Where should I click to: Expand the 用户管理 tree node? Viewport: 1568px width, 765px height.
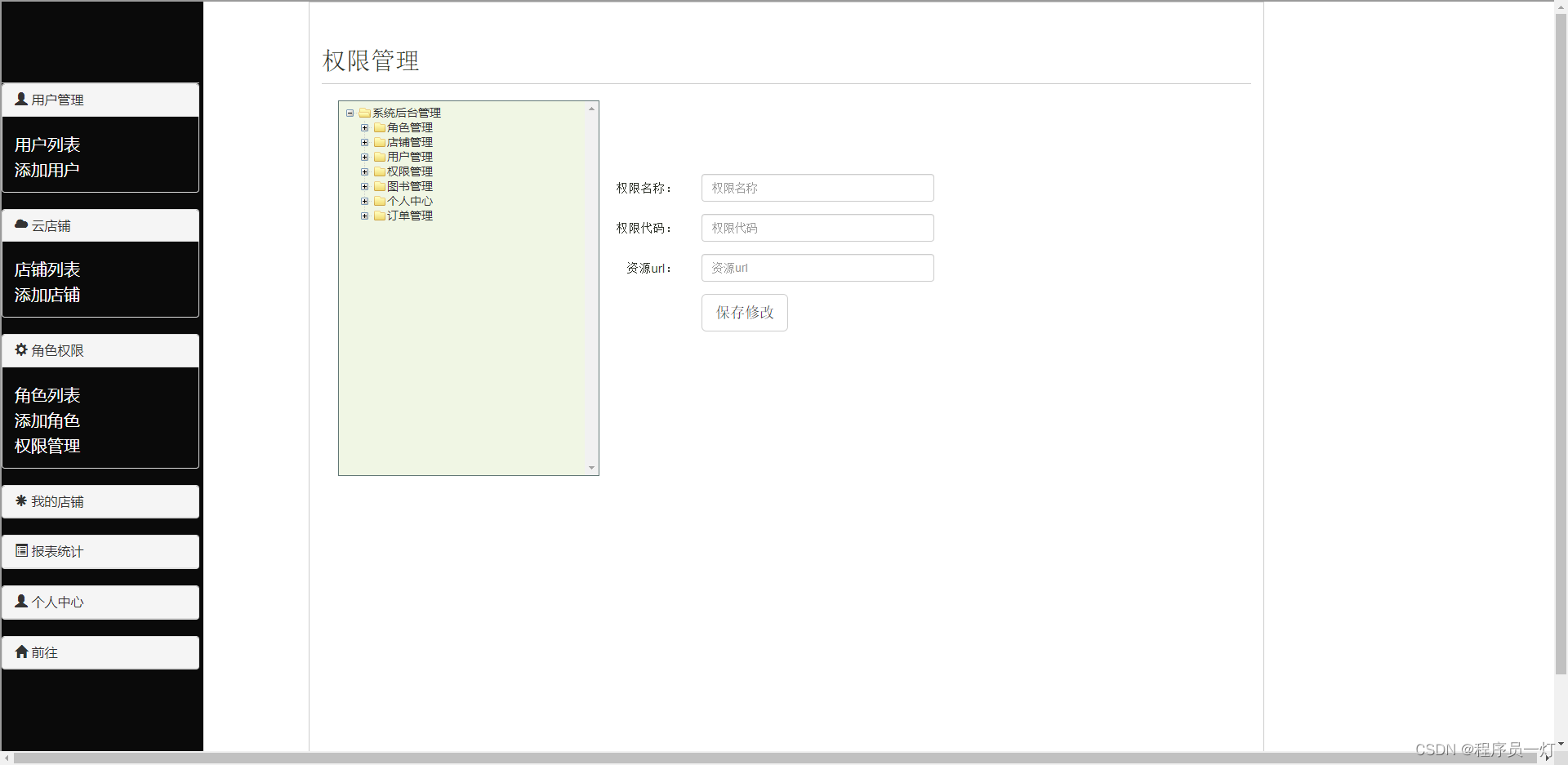coord(364,158)
